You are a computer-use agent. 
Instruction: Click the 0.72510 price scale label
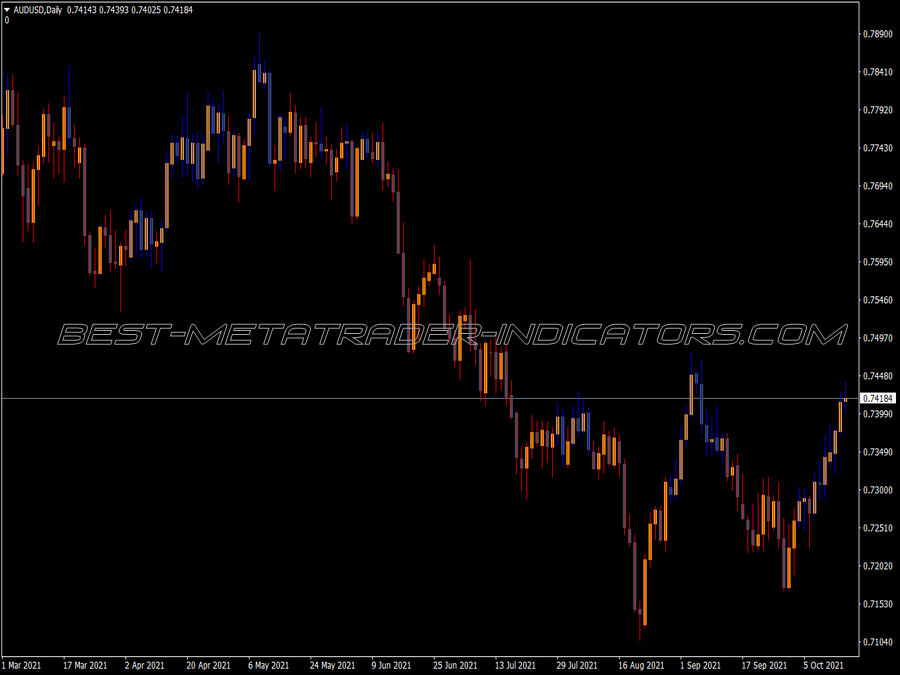[878, 528]
